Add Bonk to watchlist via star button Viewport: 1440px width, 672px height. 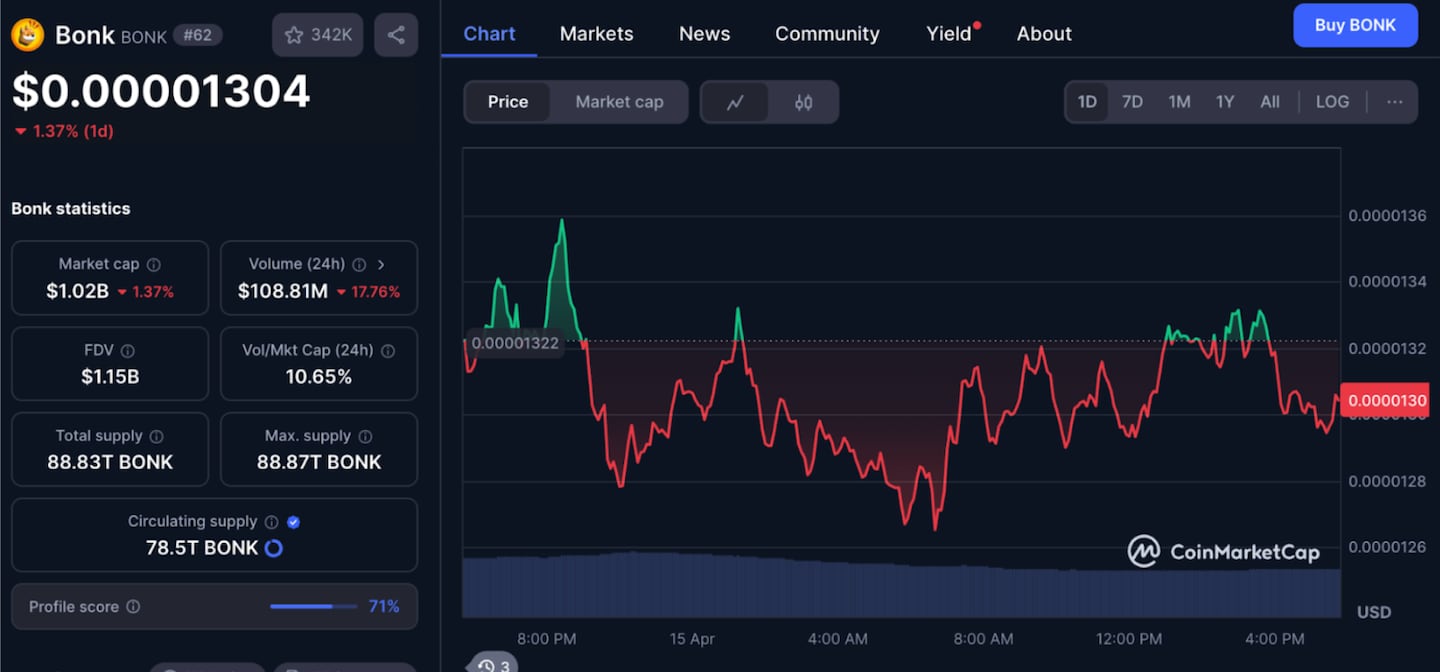[x=318, y=35]
